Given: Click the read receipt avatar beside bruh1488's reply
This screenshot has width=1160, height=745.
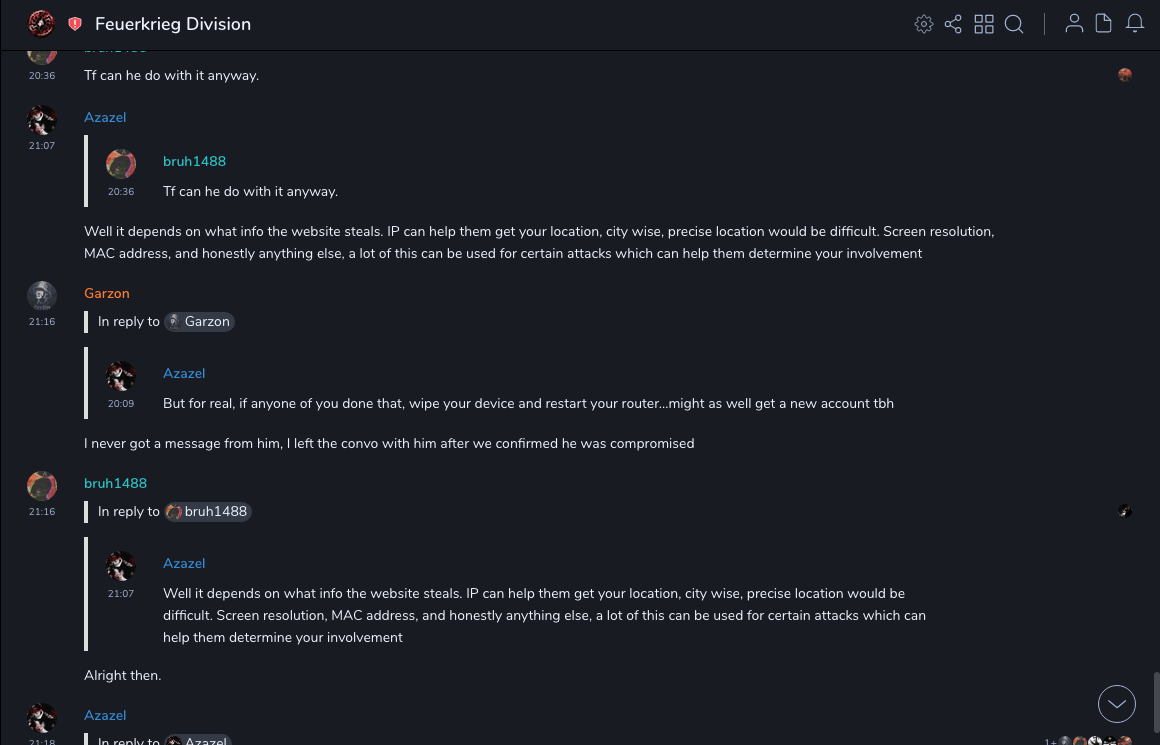Looking at the screenshot, I should click(x=1125, y=511).
